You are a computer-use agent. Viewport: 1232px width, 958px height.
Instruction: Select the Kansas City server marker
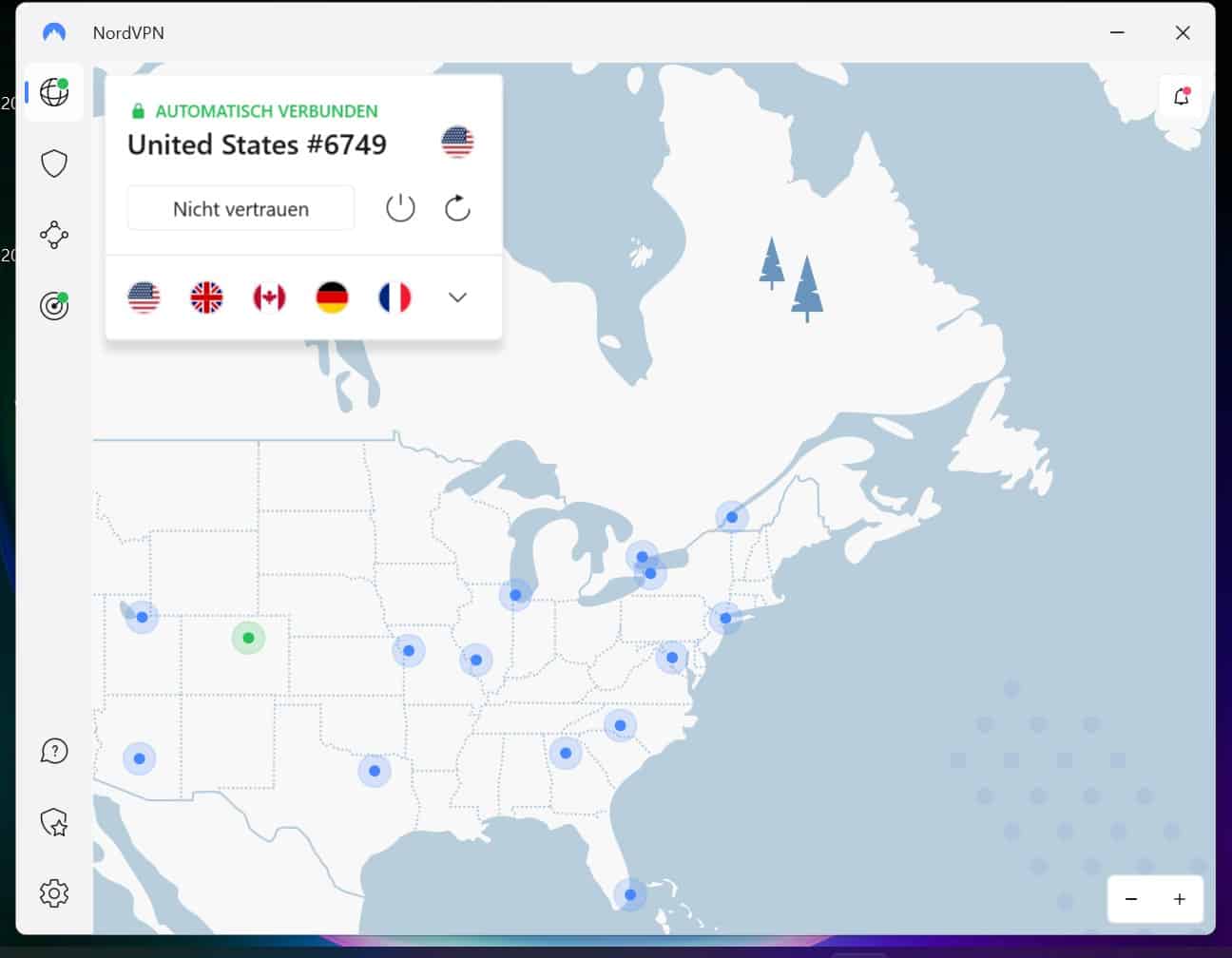point(409,651)
